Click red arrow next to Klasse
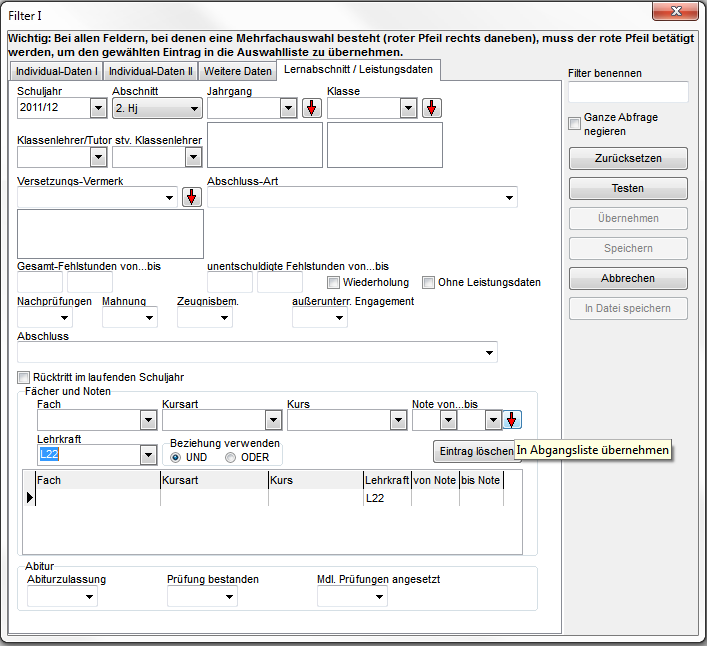The image size is (707, 646). [431, 108]
